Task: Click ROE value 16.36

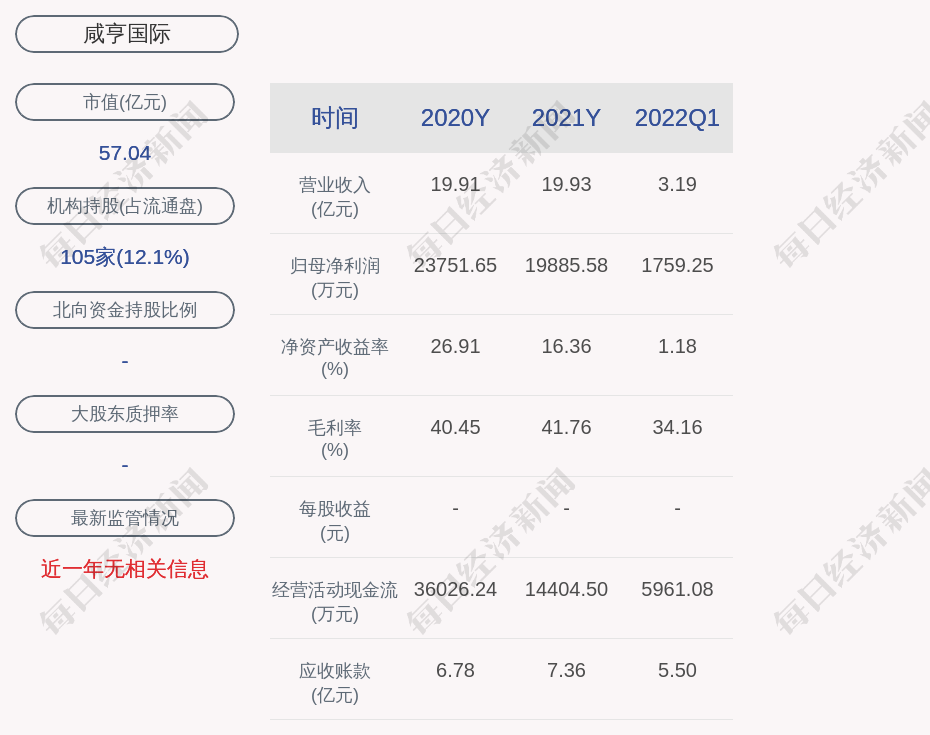Action: pyautogui.click(x=566, y=346)
